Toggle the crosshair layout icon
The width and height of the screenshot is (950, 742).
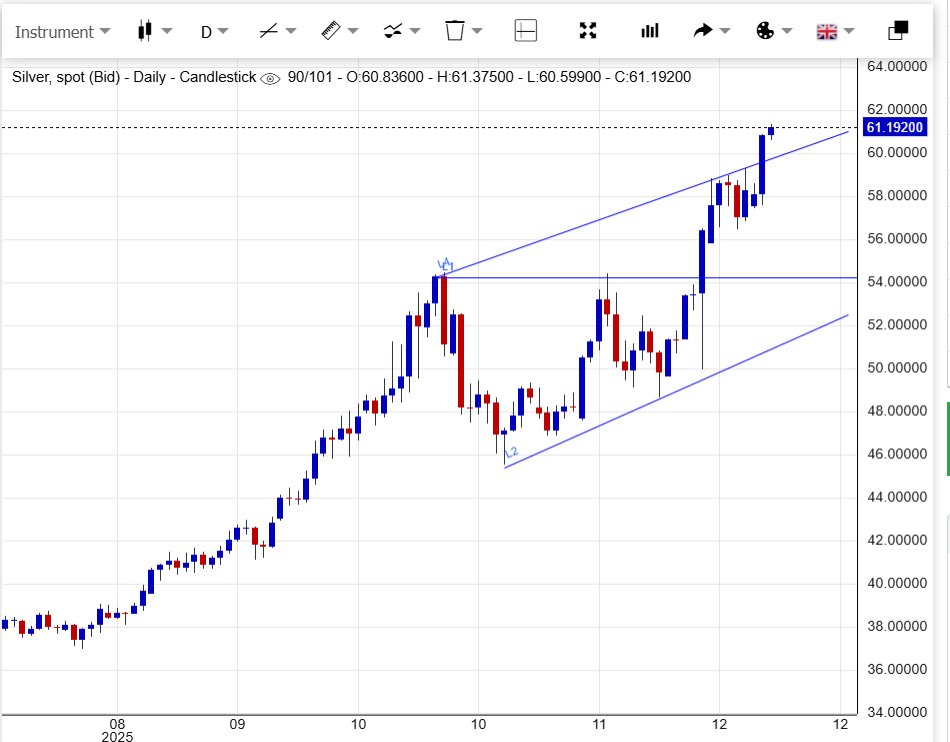[526, 31]
